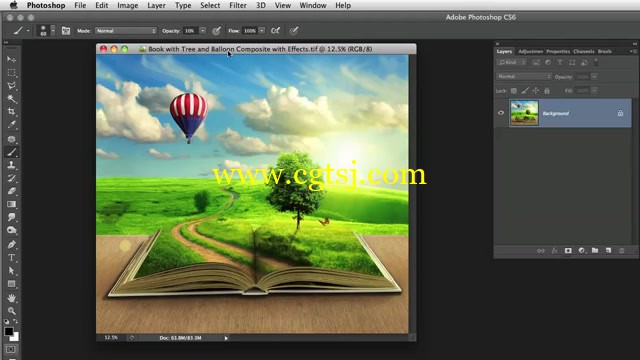Select the Move tool
This screenshot has height=360, width=640.
click(x=11, y=60)
